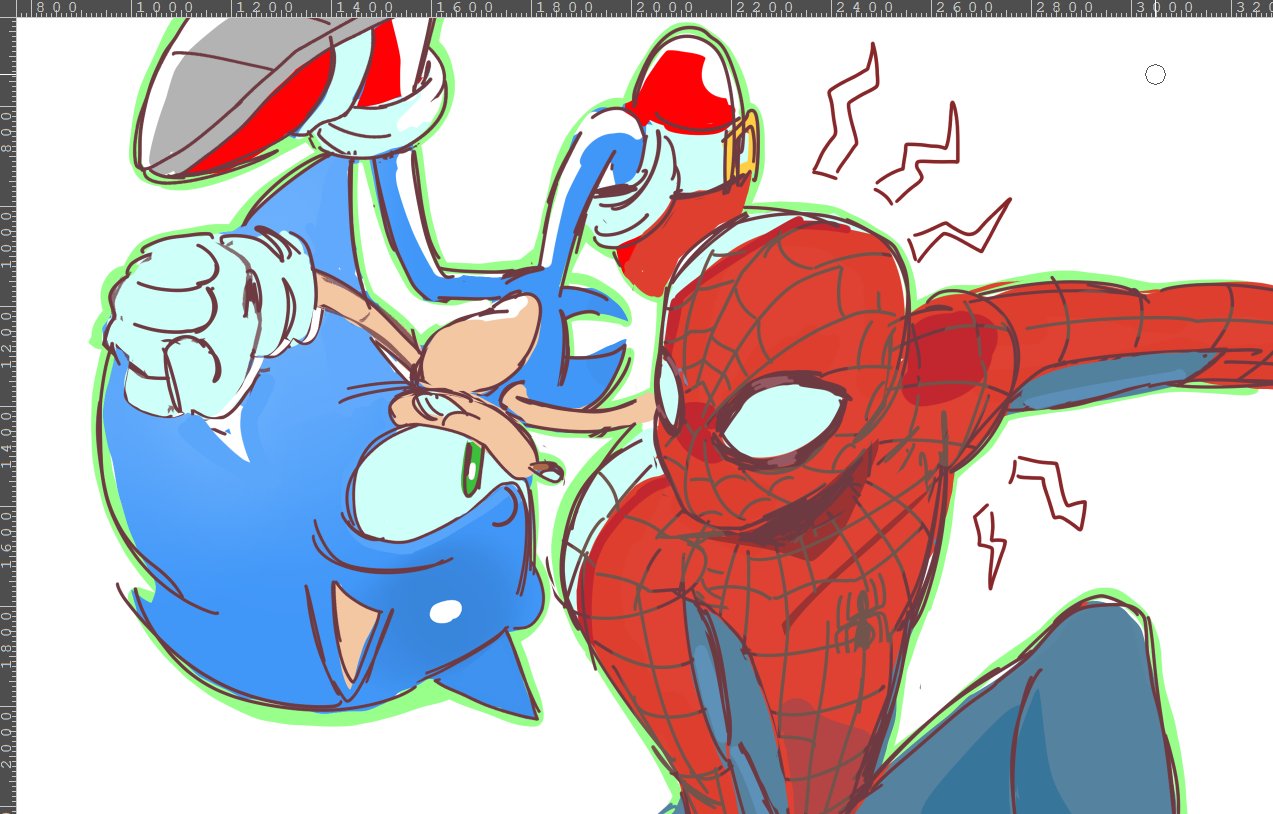The width and height of the screenshot is (1273, 814).
Task: Click Sonic's clenched white glove fist
Action: click(x=185, y=325)
